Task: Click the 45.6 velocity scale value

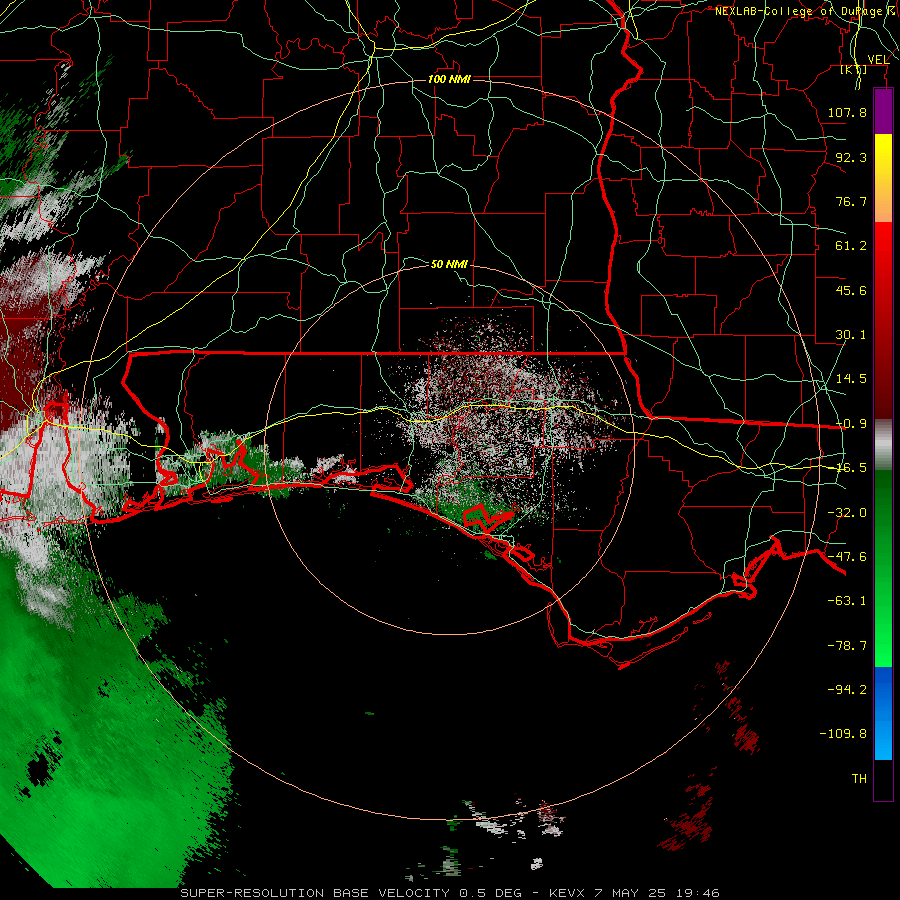Action: pyautogui.click(x=851, y=290)
